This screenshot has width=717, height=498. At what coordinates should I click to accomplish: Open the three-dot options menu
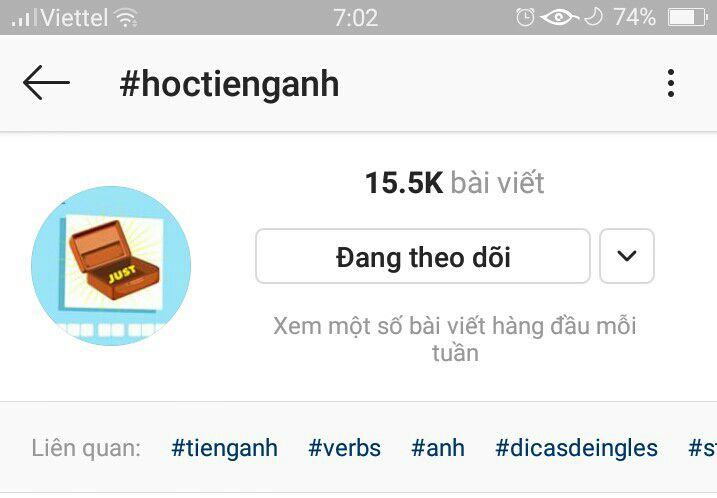670,83
